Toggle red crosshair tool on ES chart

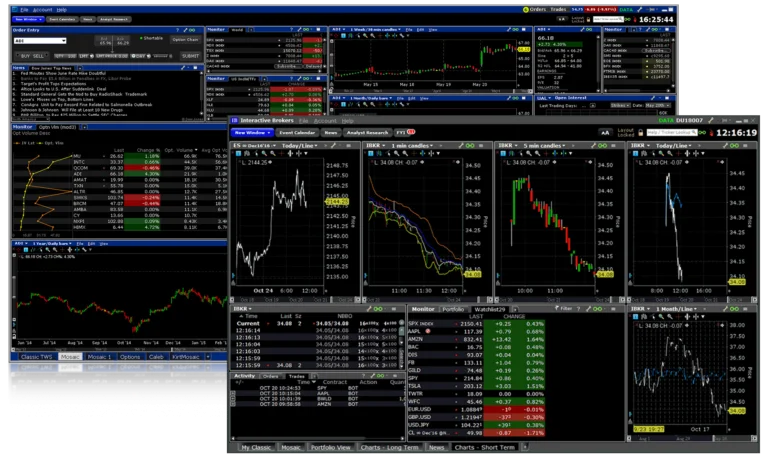point(282,153)
